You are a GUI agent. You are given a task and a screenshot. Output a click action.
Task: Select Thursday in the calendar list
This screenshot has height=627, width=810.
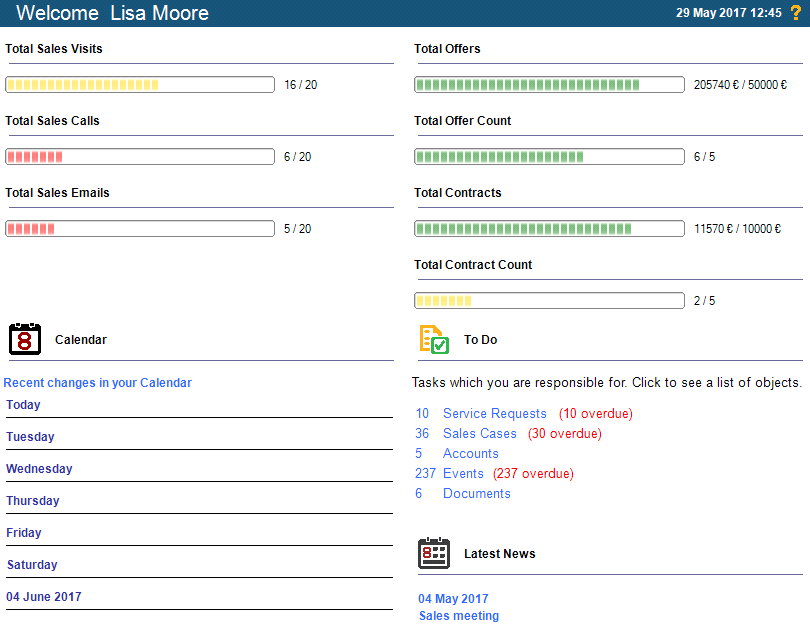[33, 500]
